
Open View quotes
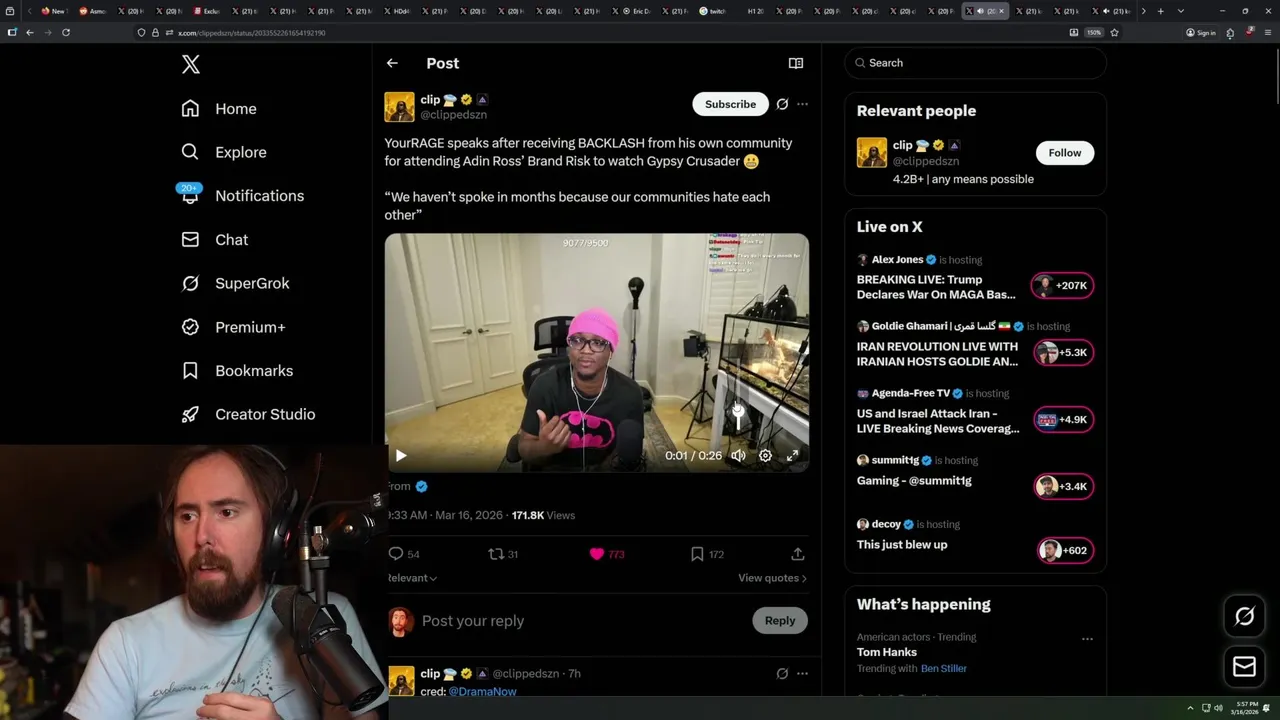click(x=772, y=578)
